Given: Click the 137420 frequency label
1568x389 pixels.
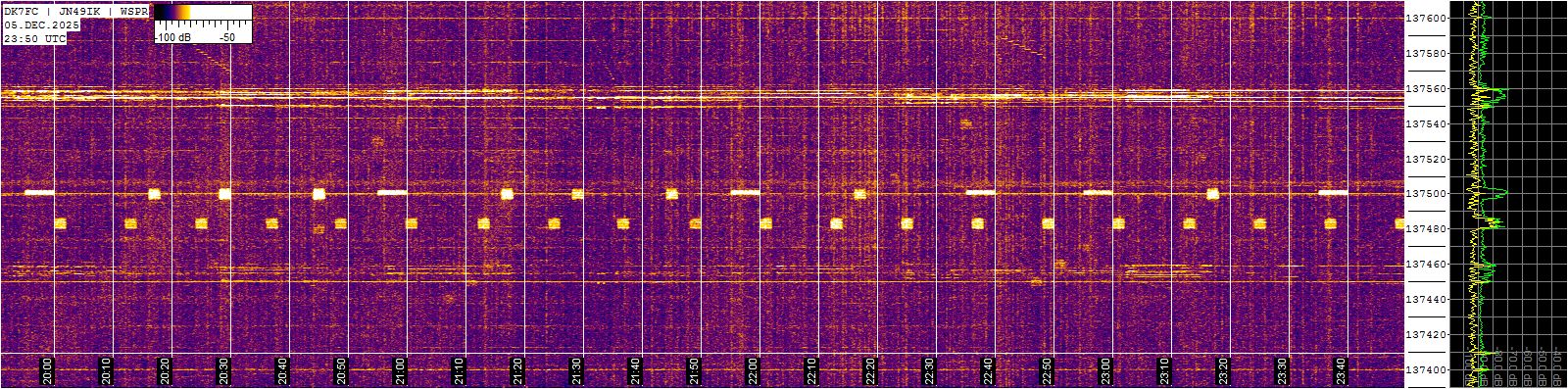Looking at the screenshot, I should [1427, 335].
